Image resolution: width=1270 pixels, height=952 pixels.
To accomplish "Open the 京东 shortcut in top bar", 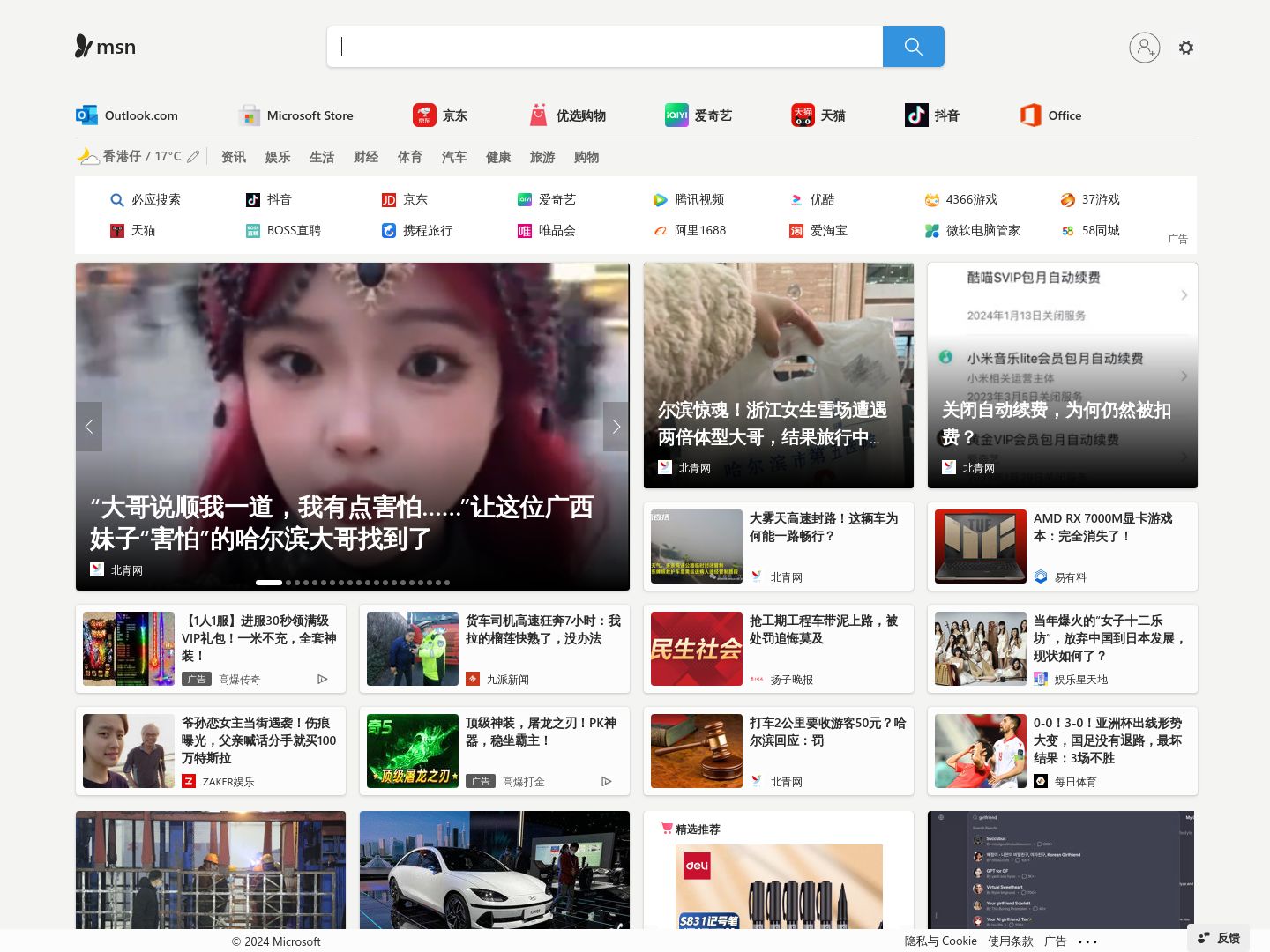I will [x=440, y=115].
